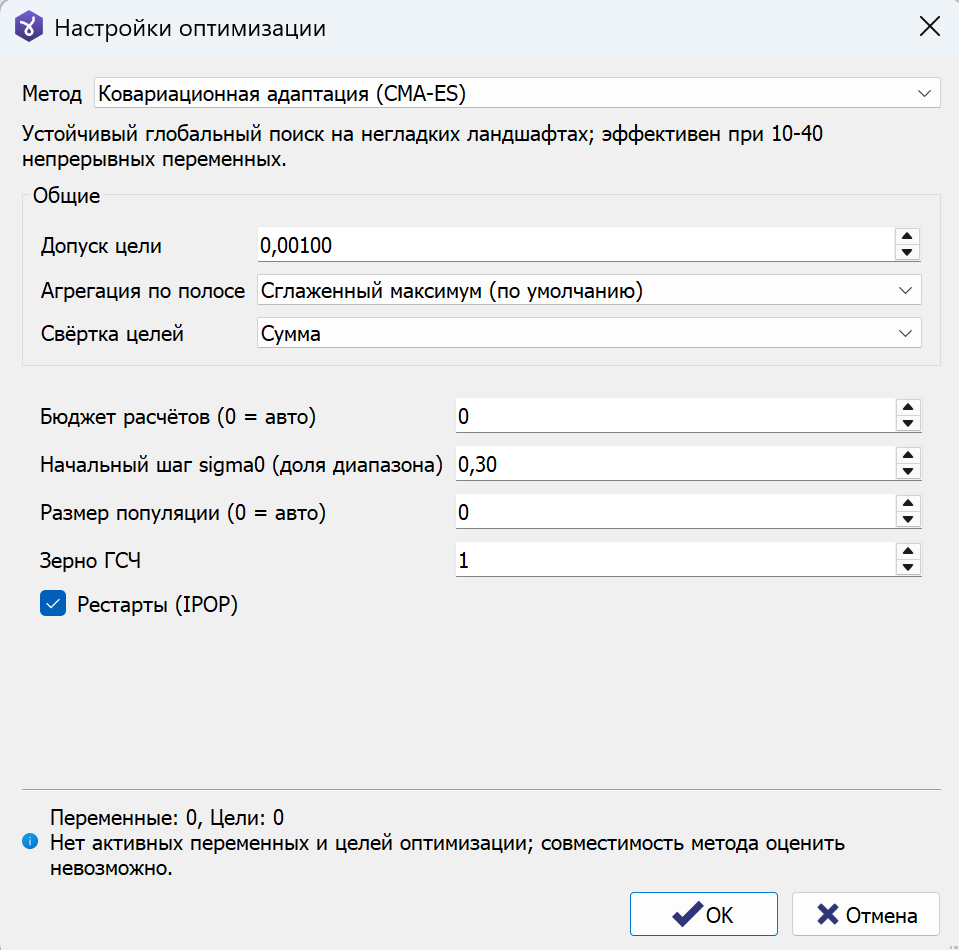Increase Бюджет расчётов with up arrow

(x=908, y=407)
